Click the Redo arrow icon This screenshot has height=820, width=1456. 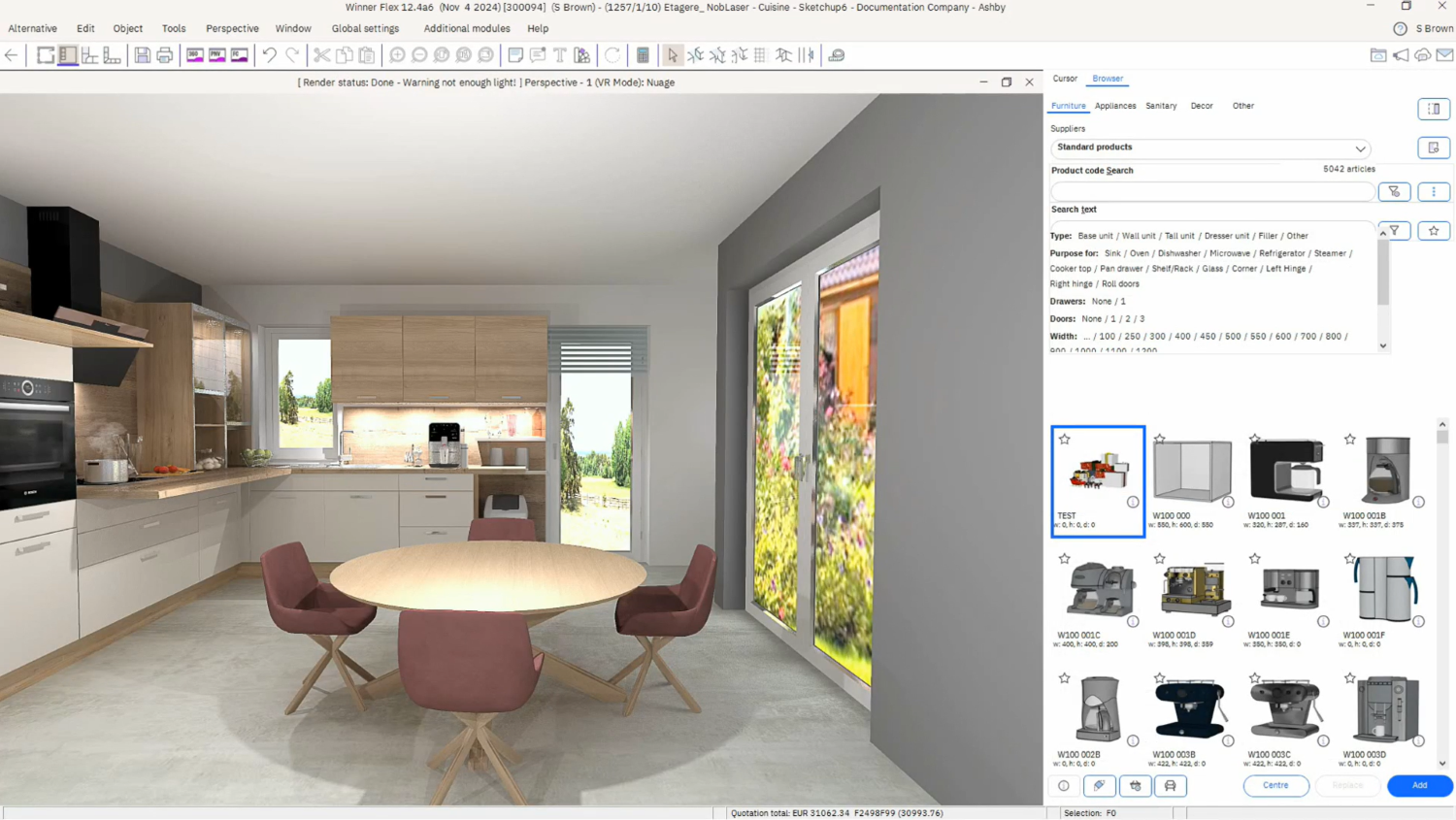tap(292, 55)
